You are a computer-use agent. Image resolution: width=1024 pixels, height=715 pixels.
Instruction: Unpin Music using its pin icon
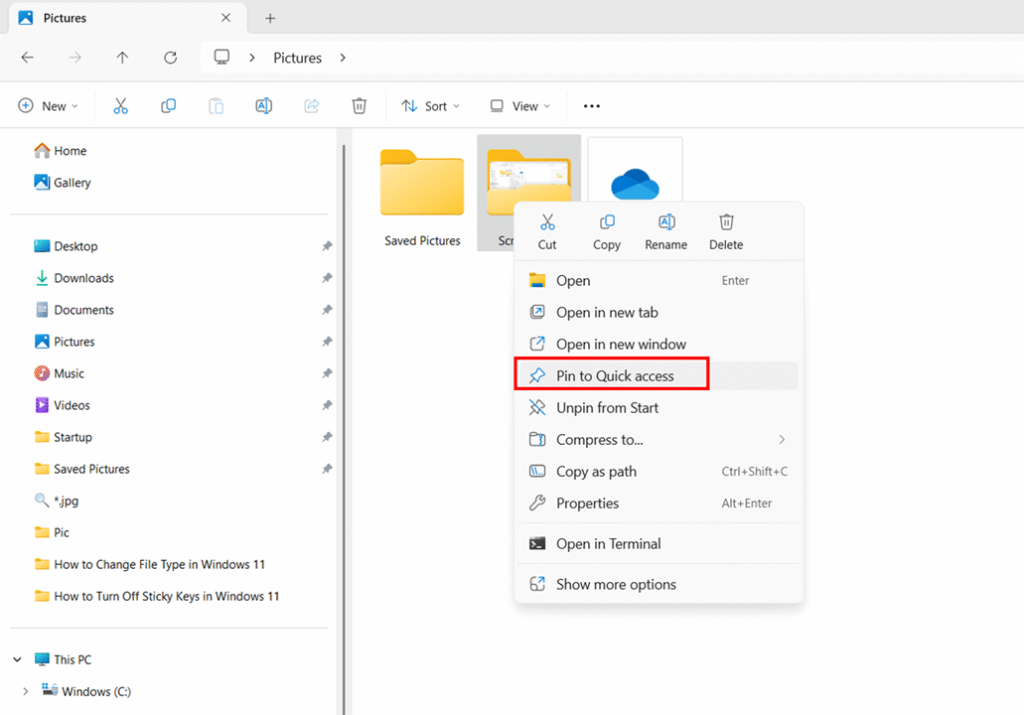[327, 373]
